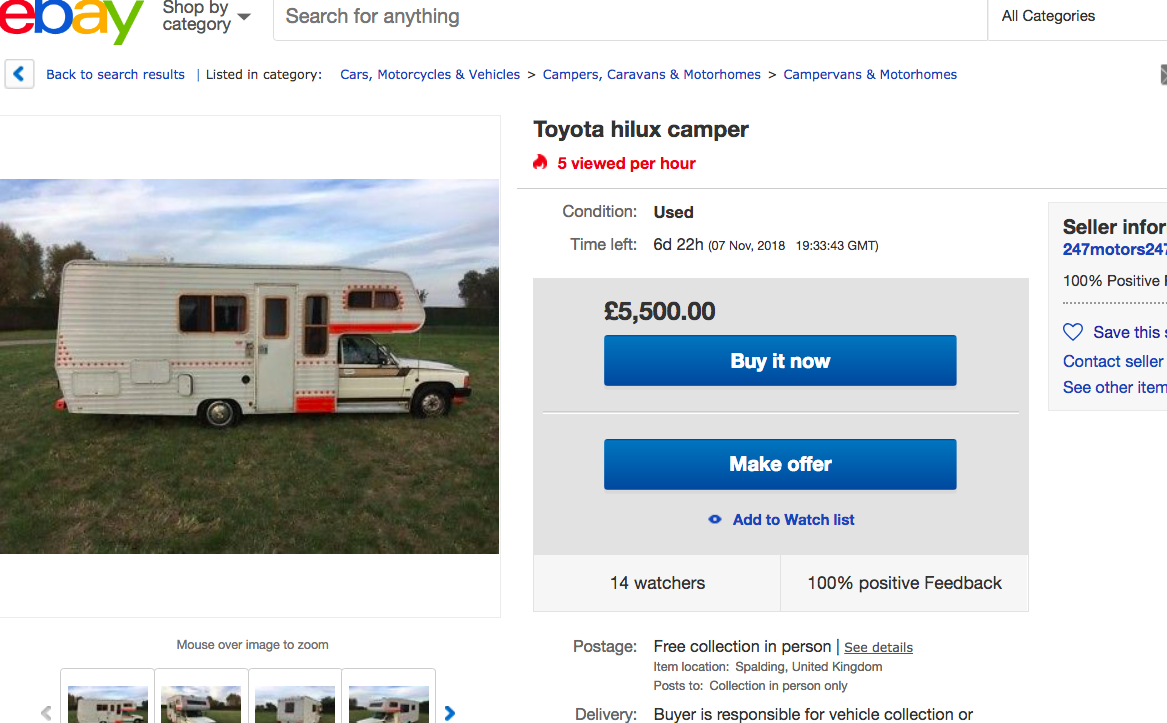Screen dimensions: 1167x723
Task: Click the main Toyota Hilux camper photo
Action: coord(249,366)
